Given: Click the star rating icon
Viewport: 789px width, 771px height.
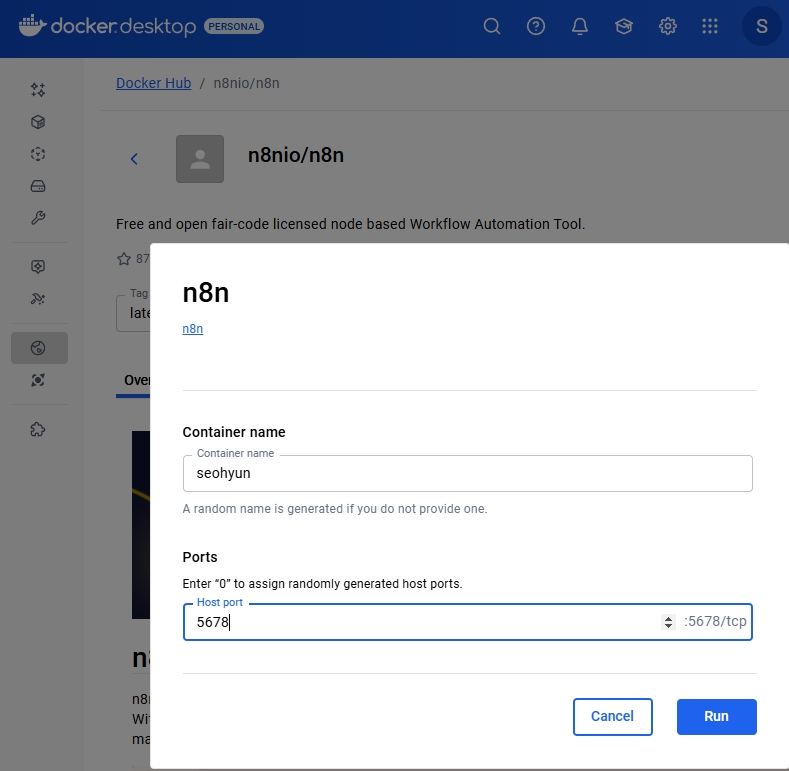Looking at the screenshot, I should point(124,259).
